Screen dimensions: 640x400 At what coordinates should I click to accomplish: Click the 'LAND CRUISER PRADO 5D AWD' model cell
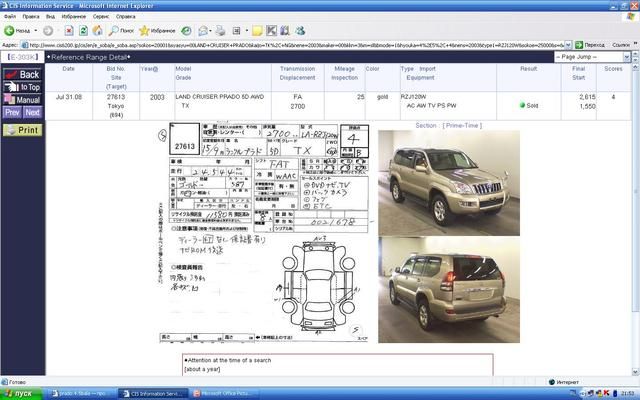[220, 97]
